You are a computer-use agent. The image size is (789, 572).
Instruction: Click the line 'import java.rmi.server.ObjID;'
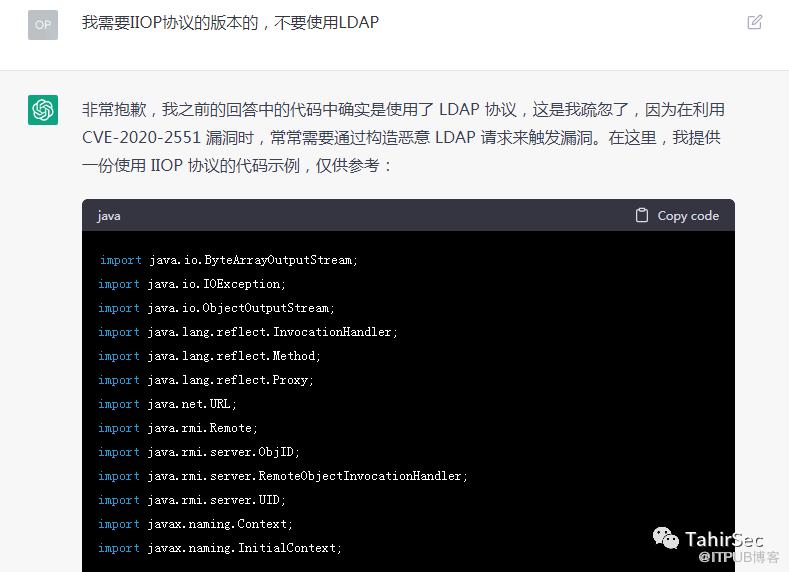[x=199, y=452]
